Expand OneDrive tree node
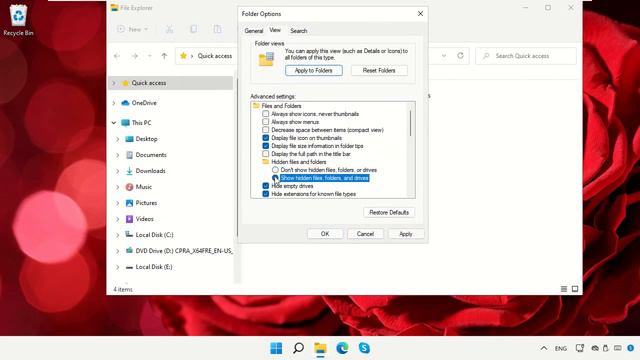This screenshot has width=640, height=360. [114, 103]
